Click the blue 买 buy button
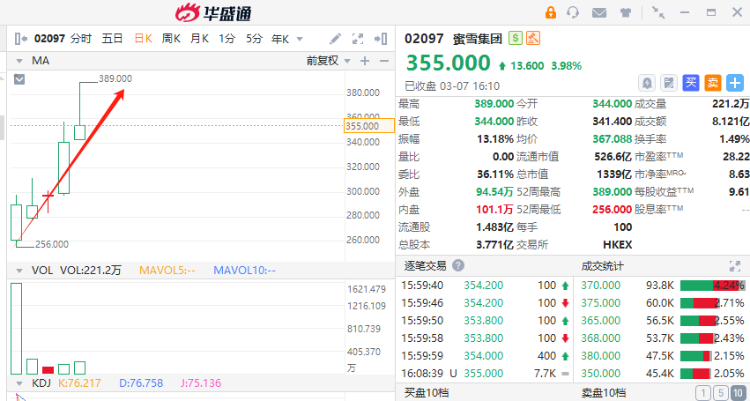 pyautogui.click(x=691, y=83)
